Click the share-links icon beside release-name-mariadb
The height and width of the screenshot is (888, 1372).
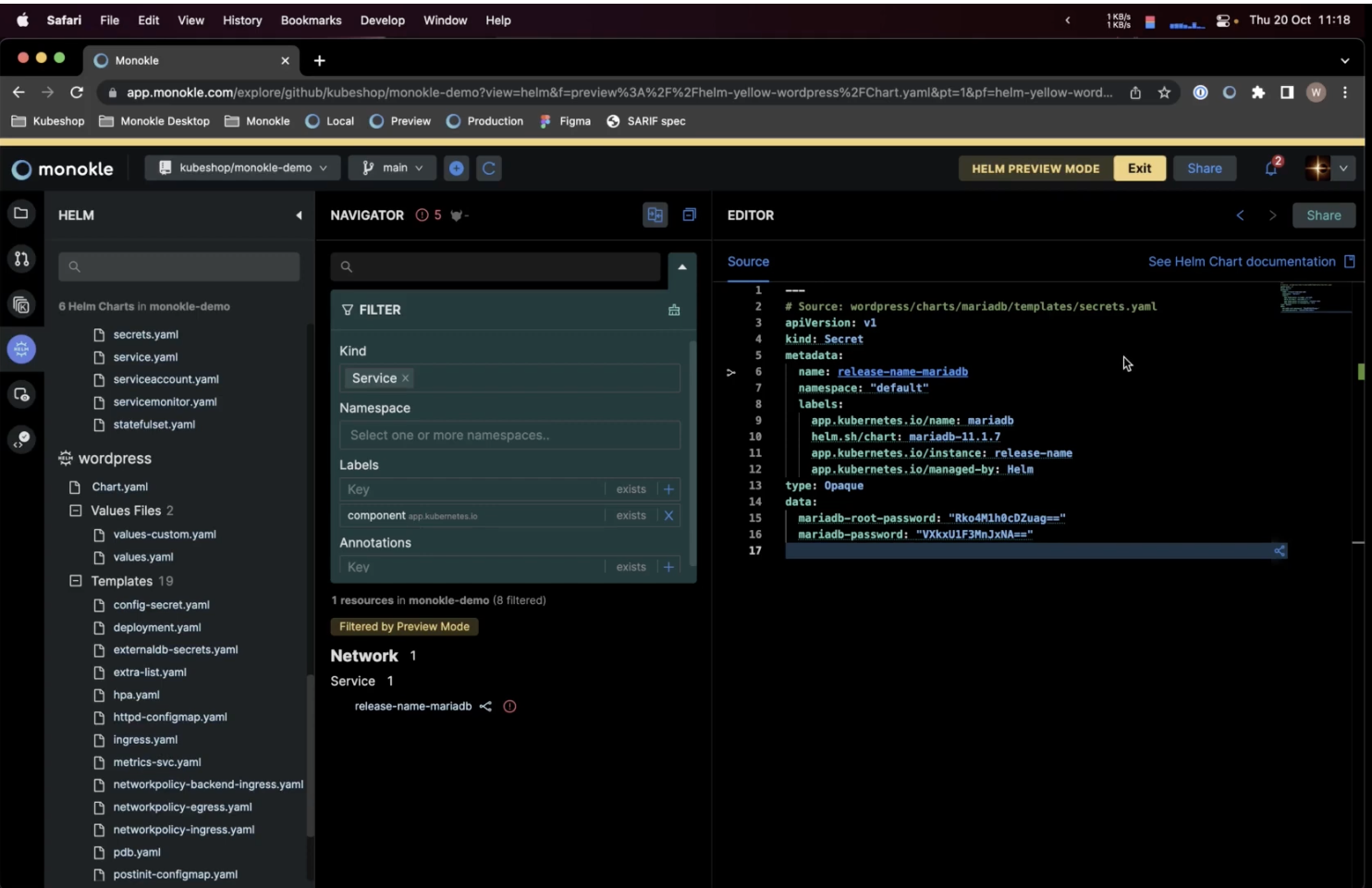pyautogui.click(x=485, y=707)
